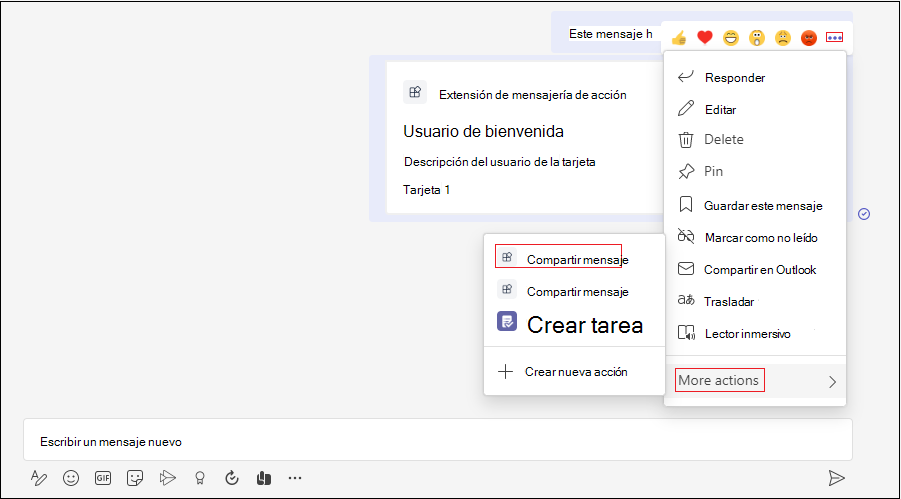Click the Format text pencil icon
The image size is (901, 499).
38,478
